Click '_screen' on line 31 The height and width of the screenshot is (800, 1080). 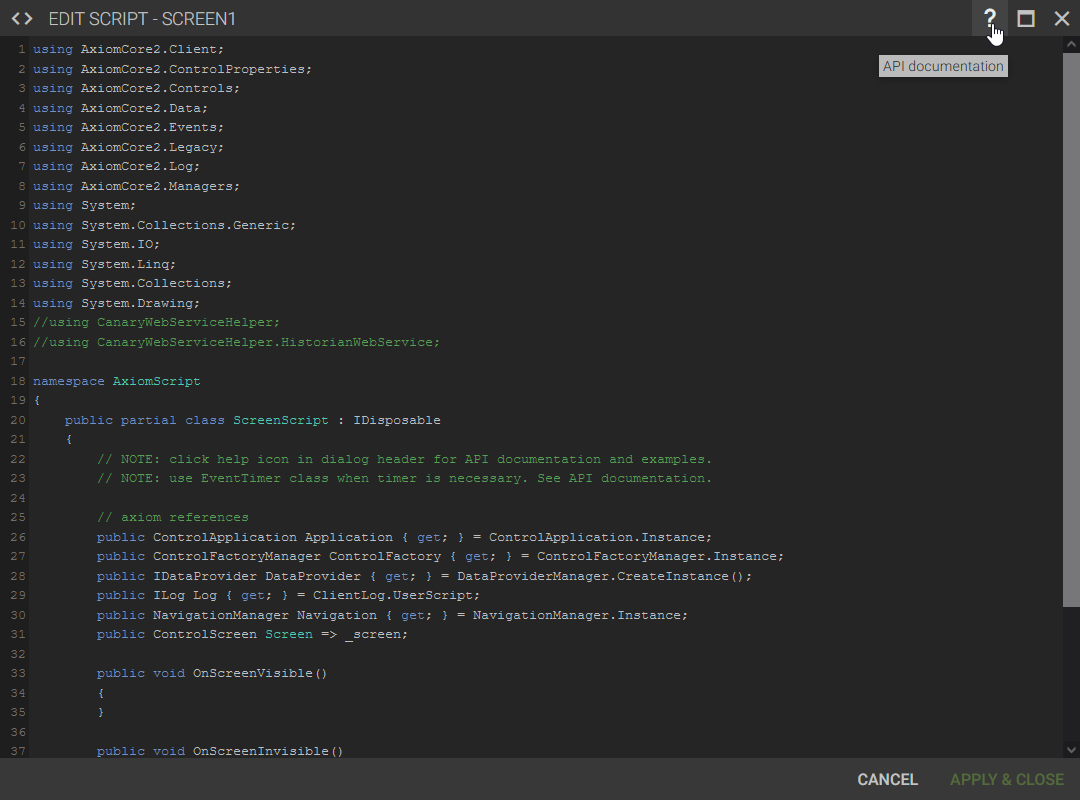click(x=373, y=635)
